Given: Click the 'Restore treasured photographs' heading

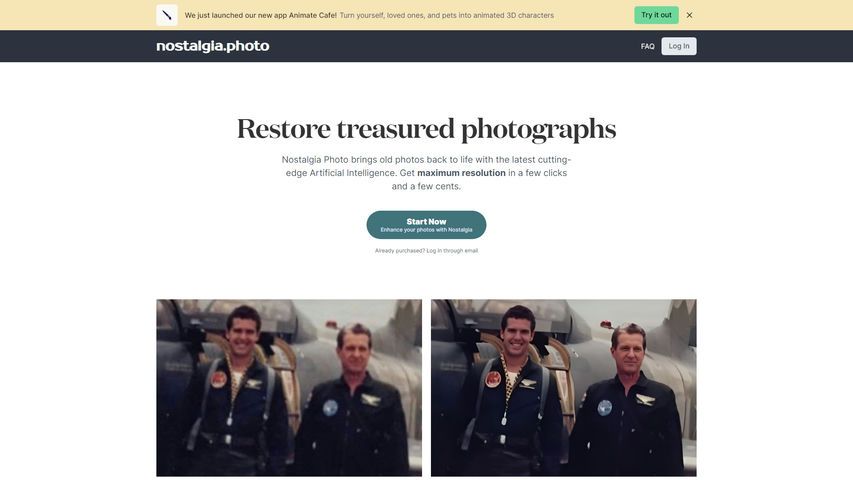Looking at the screenshot, I should click(426, 130).
